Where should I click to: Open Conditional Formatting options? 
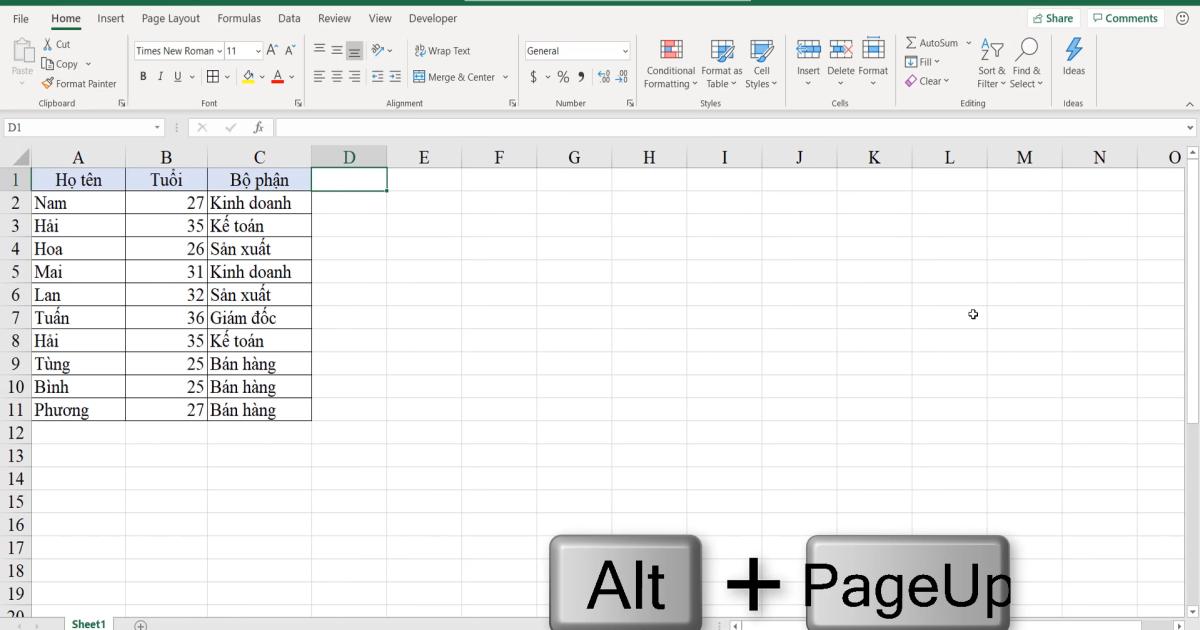[x=670, y=65]
